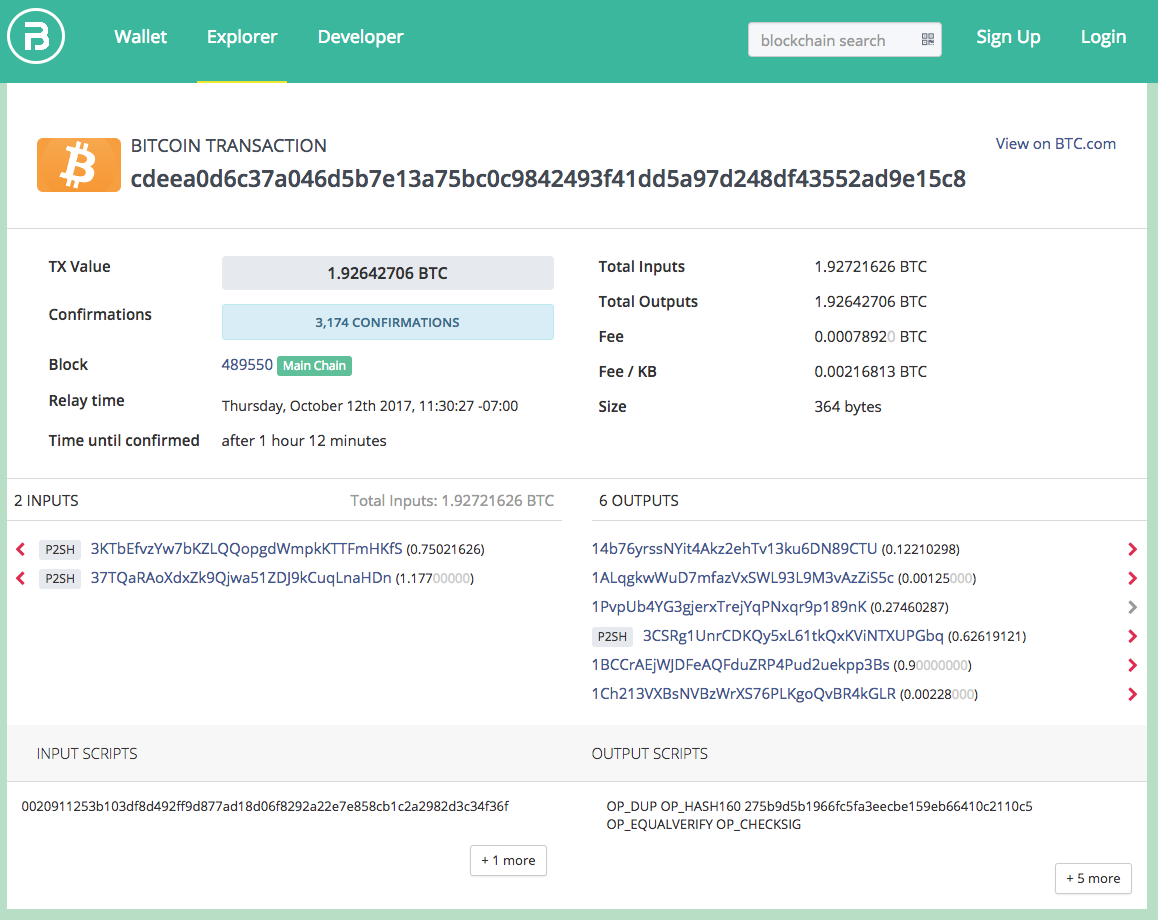
Task: Go to the Developer tab
Action: [360, 37]
